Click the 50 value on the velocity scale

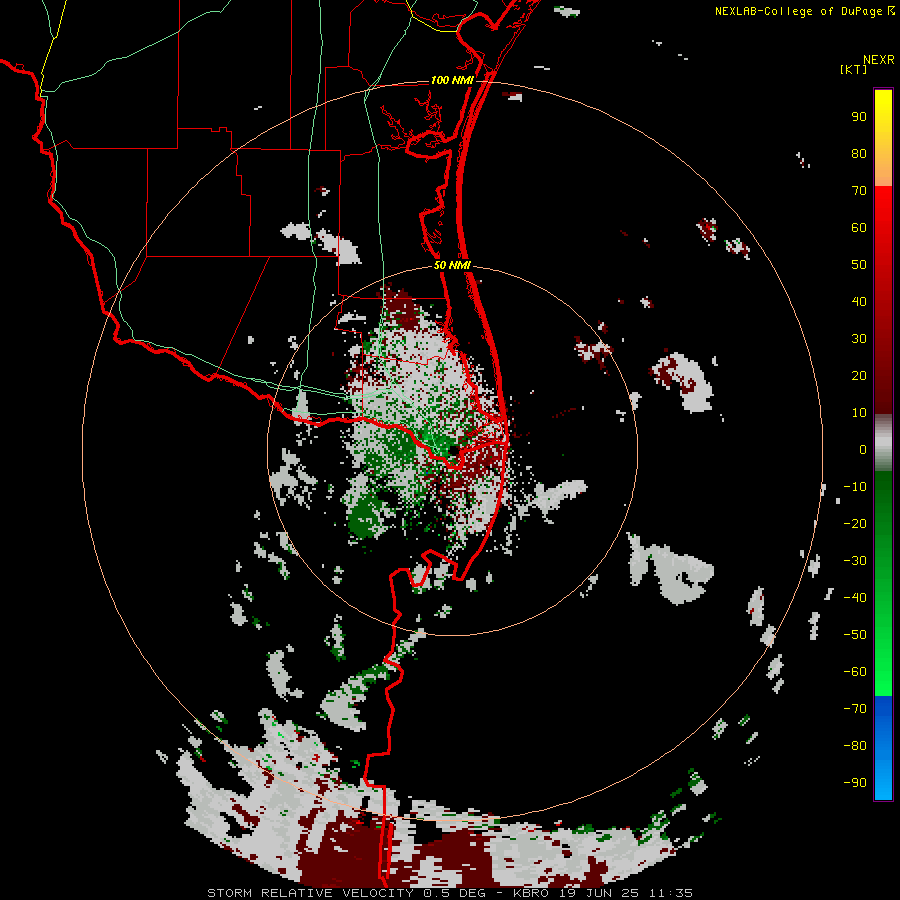point(859,265)
